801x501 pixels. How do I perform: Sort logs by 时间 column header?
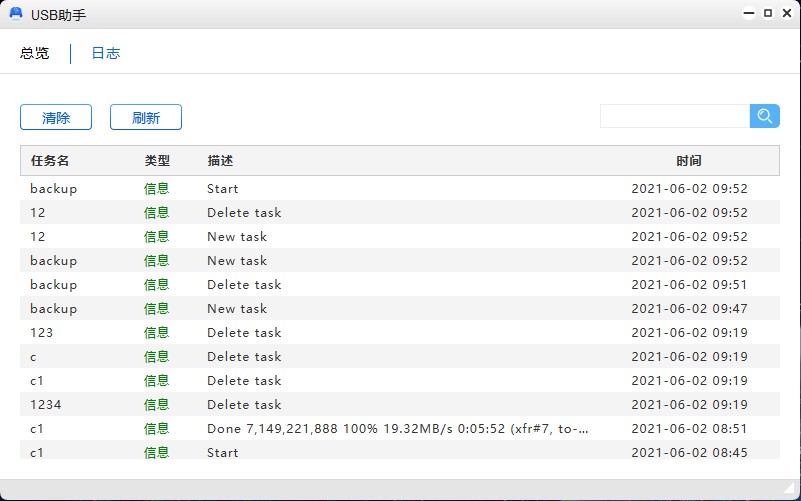pos(688,161)
